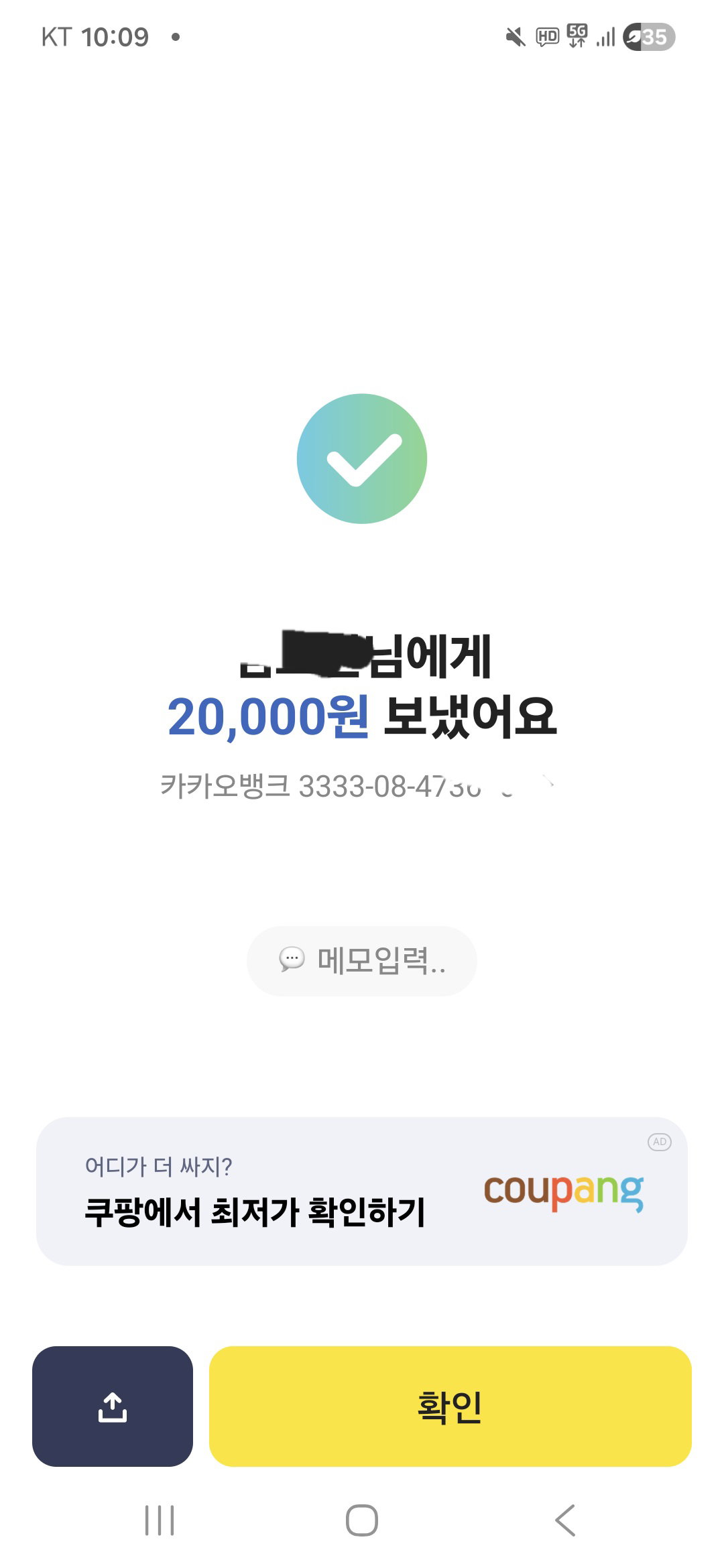Image resolution: width=724 pixels, height=1568 pixels.
Task: Tap the battery saver indicator
Action: (648, 37)
